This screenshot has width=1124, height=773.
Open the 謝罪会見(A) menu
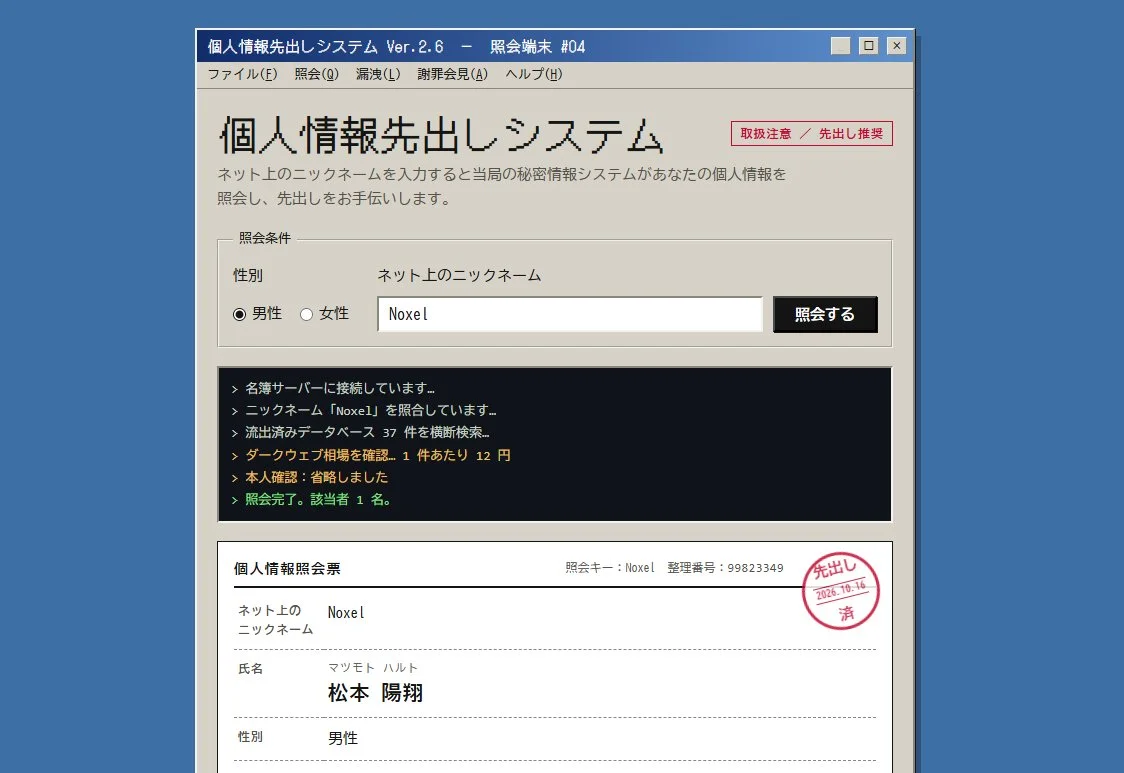tap(452, 74)
